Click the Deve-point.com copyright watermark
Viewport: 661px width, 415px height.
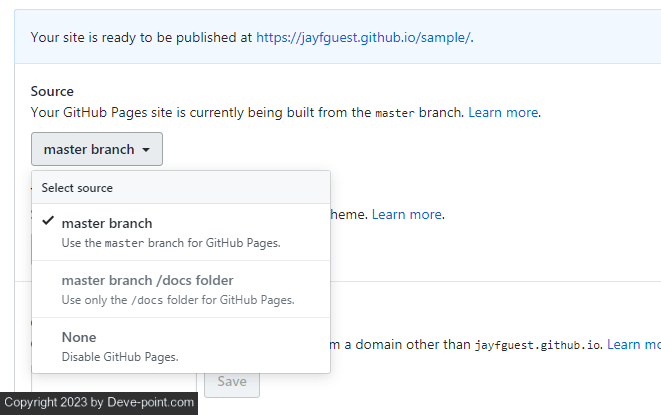98,402
